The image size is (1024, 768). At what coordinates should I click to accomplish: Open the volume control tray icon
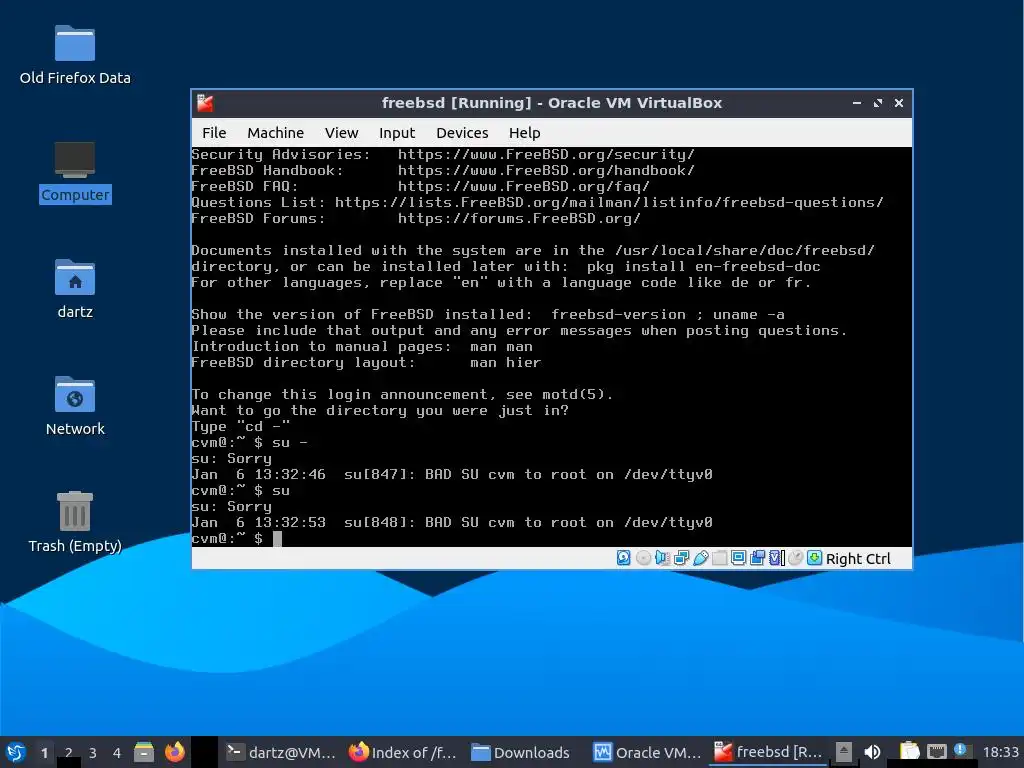pyautogui.click(x=872, y=752)
